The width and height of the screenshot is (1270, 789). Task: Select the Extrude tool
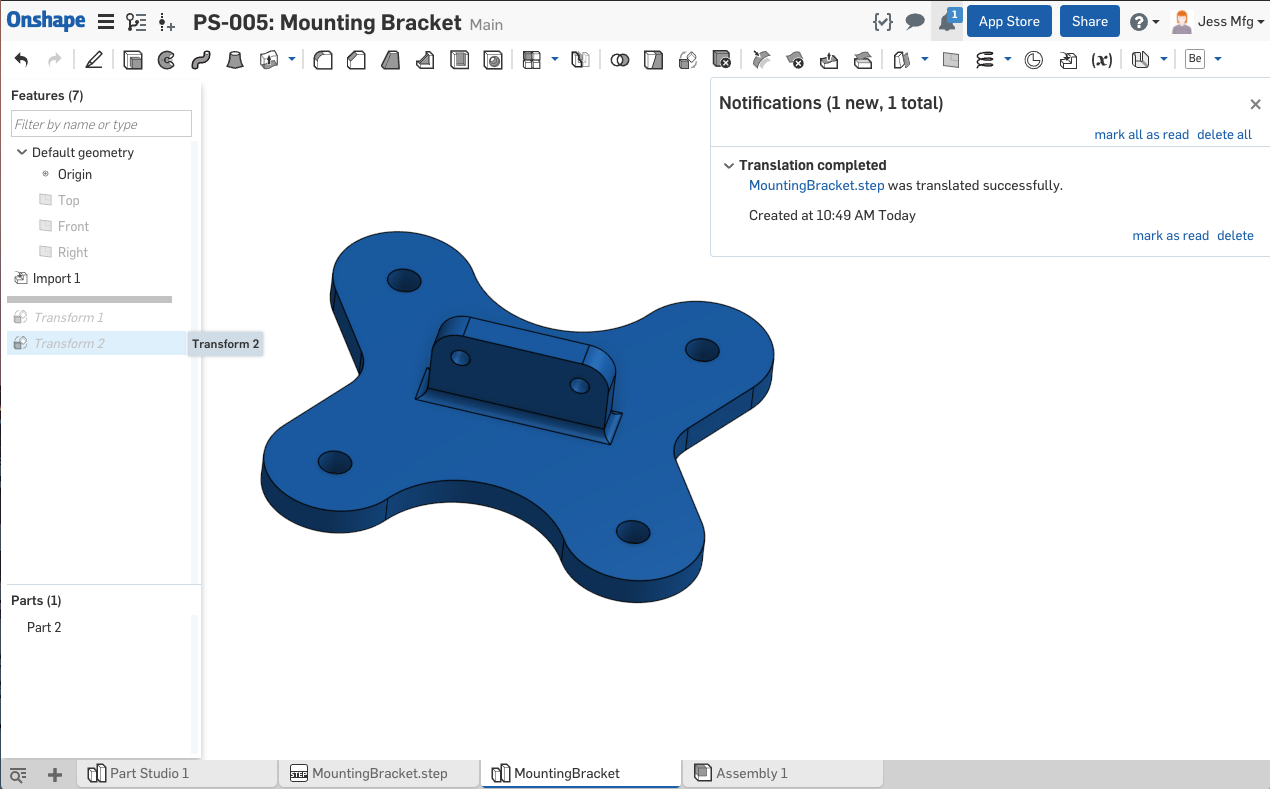[x=133, y=60]
